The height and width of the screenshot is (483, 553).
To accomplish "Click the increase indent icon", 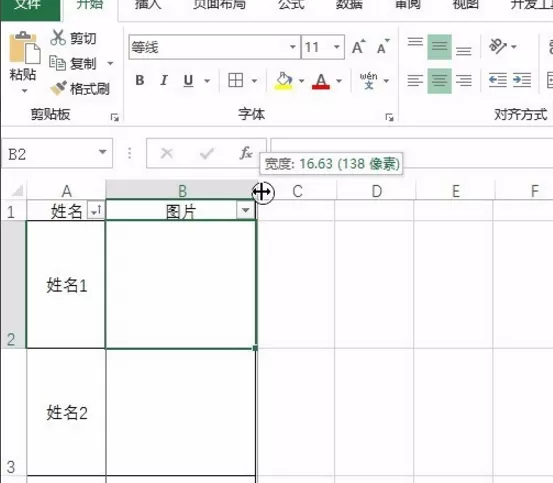I will [522, 80].
